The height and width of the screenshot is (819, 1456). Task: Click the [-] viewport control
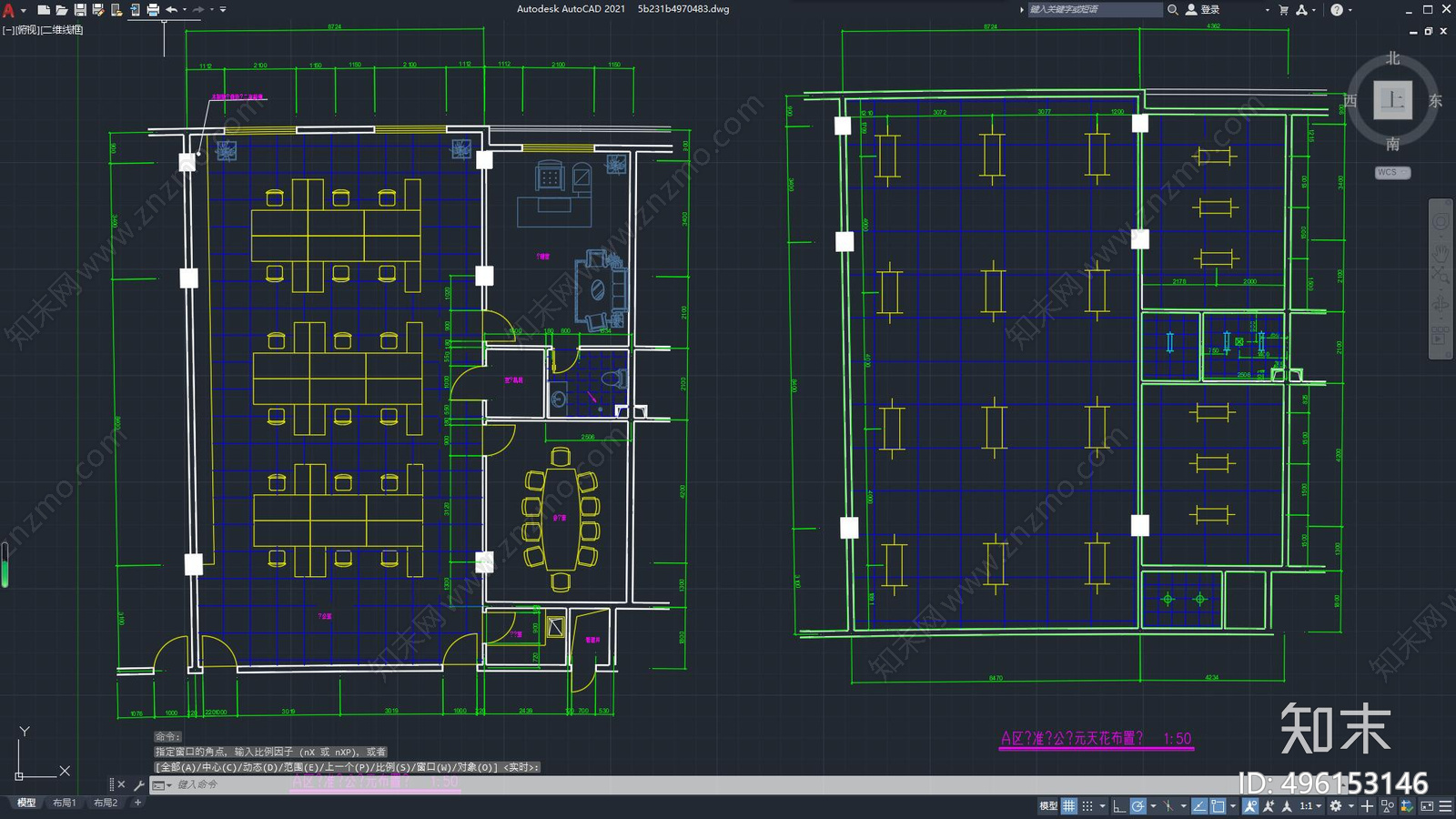coord(8,30)
